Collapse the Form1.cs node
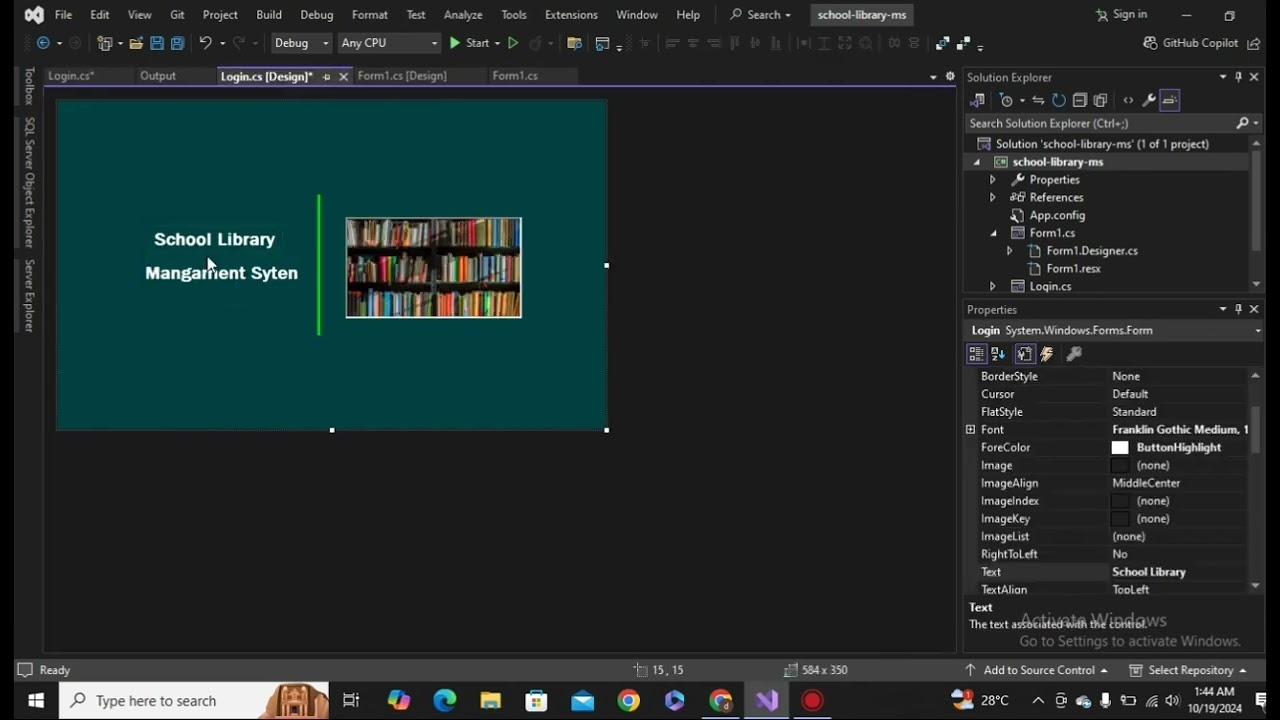This screenshot has width=1280, height=720. tap(993, 233)
